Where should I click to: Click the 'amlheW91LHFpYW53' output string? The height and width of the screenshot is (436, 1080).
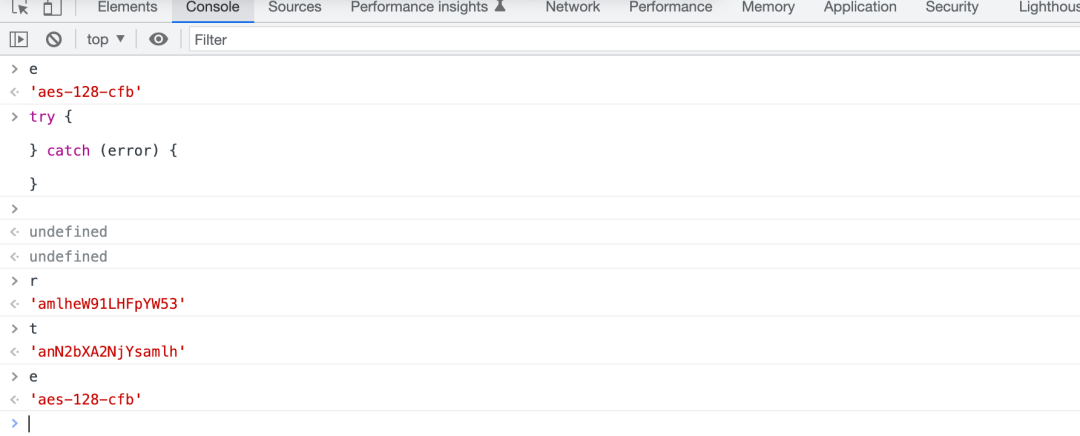tap(108, 304)
